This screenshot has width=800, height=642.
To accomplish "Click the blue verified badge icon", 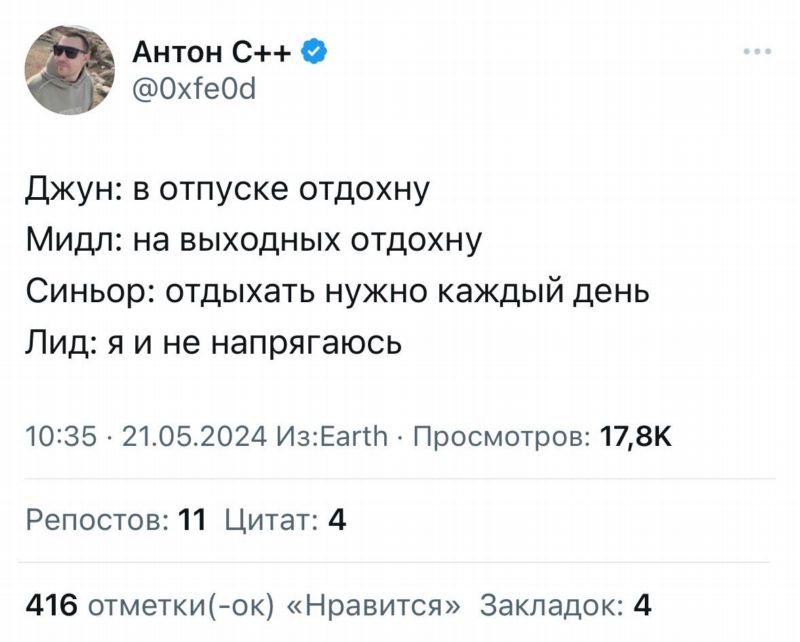I will pos(315,52).
